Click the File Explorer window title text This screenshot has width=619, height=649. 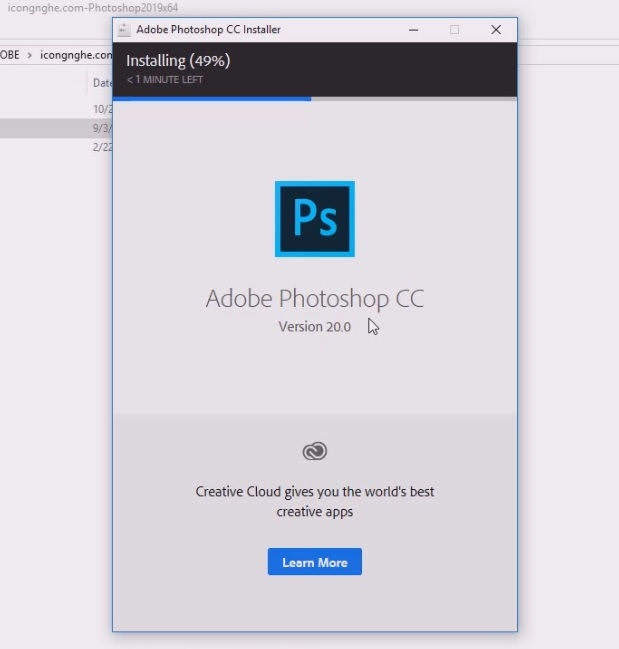click(93, 8)
